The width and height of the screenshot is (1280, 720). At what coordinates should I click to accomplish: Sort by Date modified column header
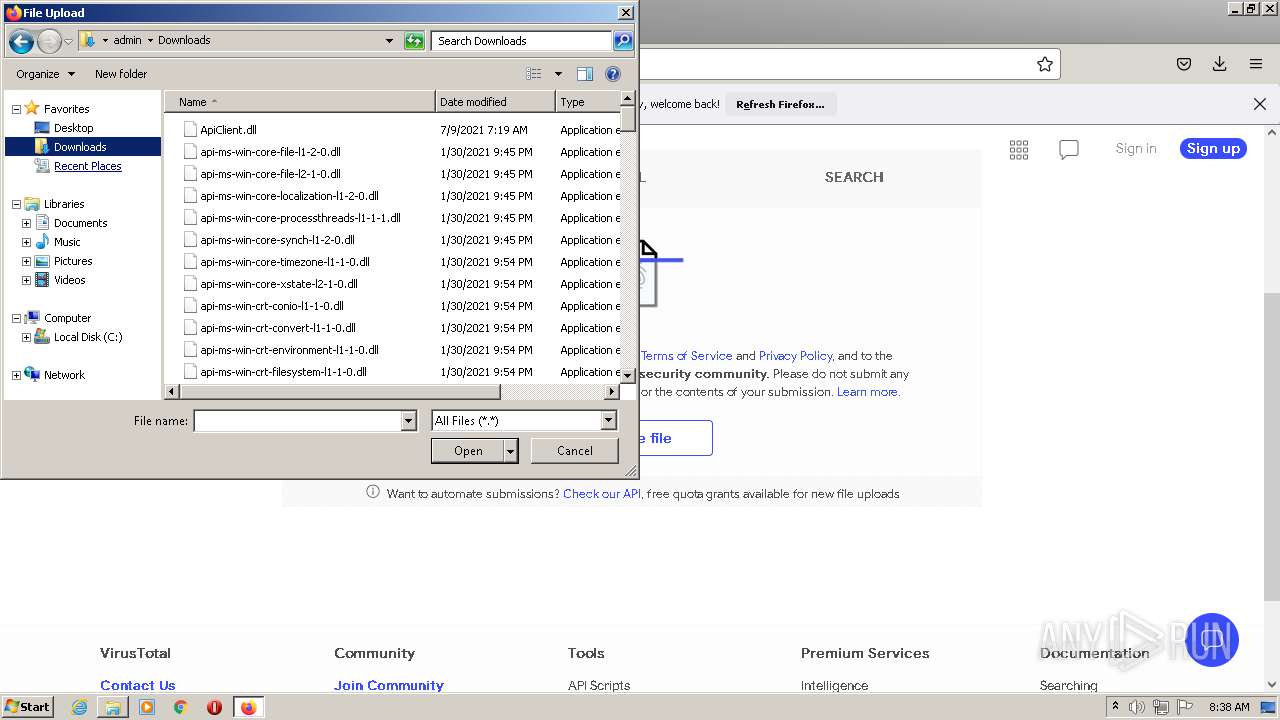tap(495, 102)
